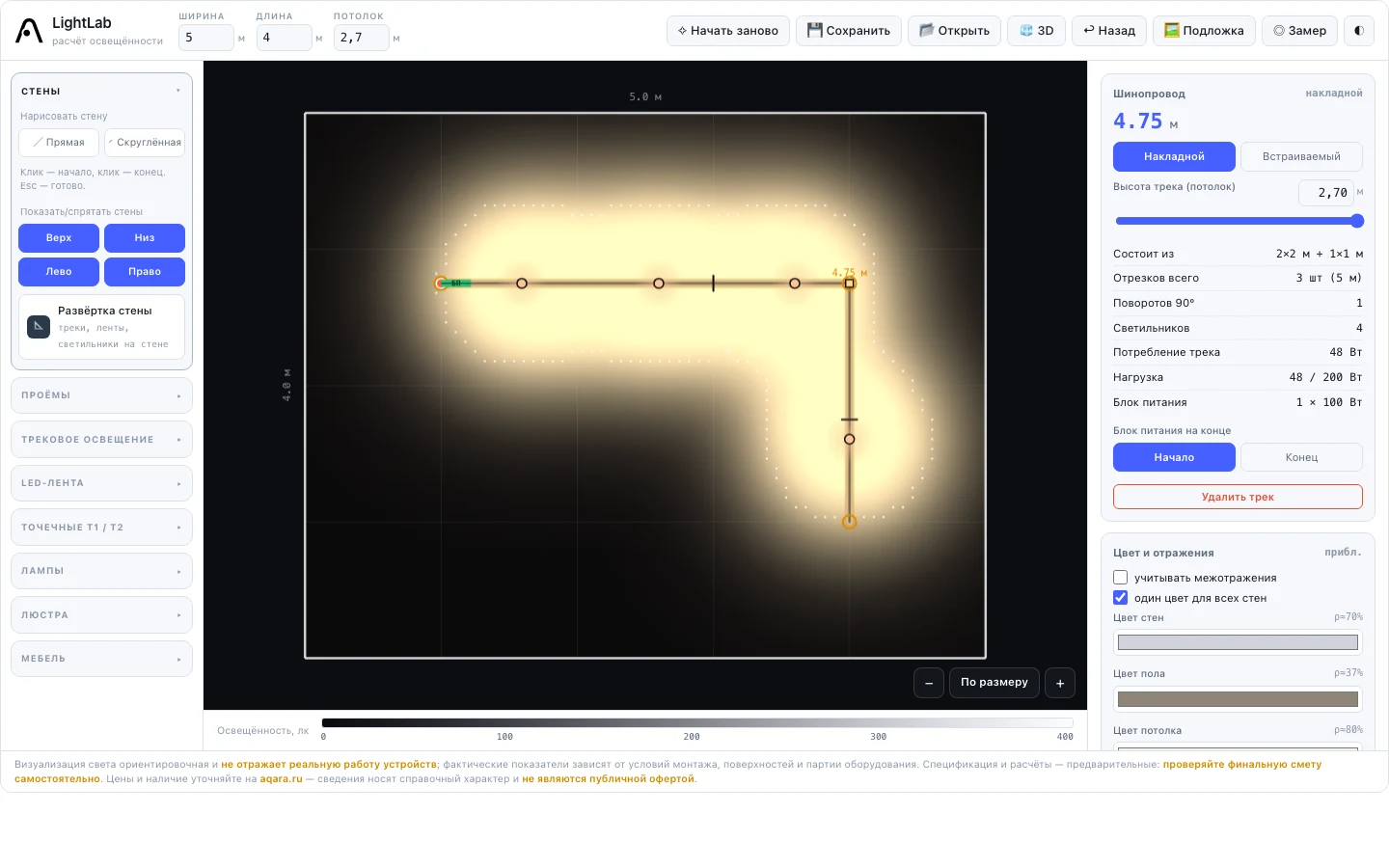1389x868 pixels.
Task: Toggle the Низ wall visibility
Action: click(x=145, y=238)
